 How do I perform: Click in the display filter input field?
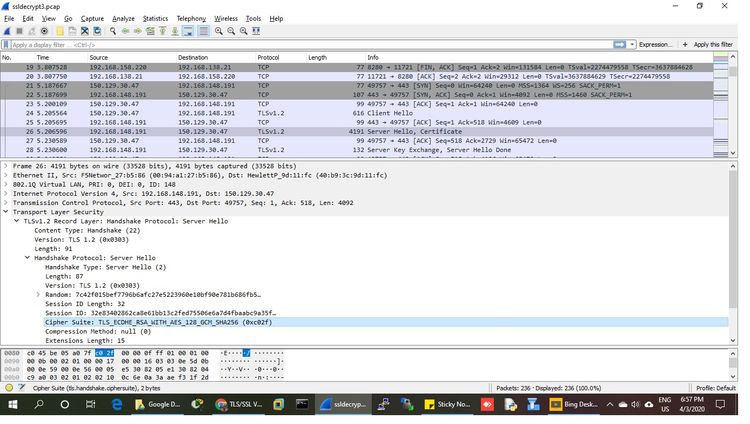pyautogui.click(x=300, y=44)
